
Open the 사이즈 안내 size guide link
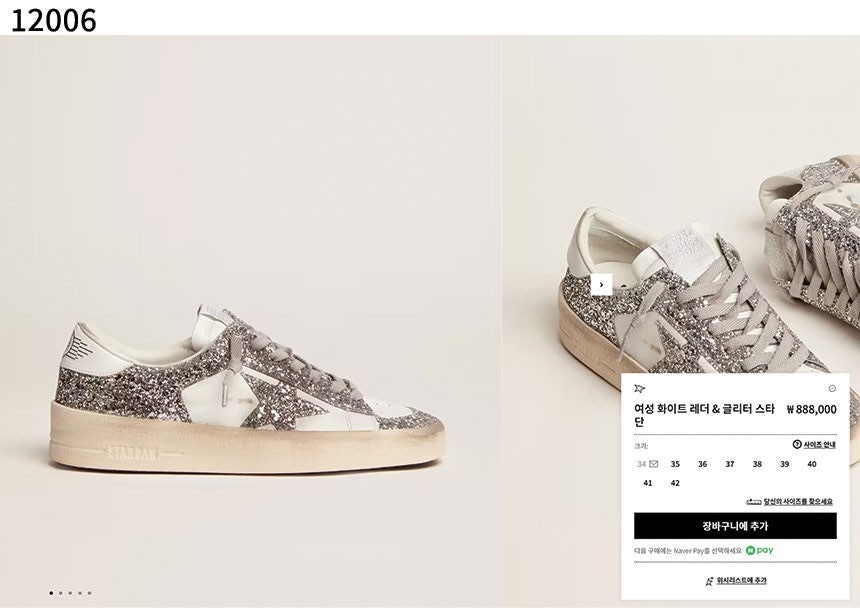pos(819,444)
